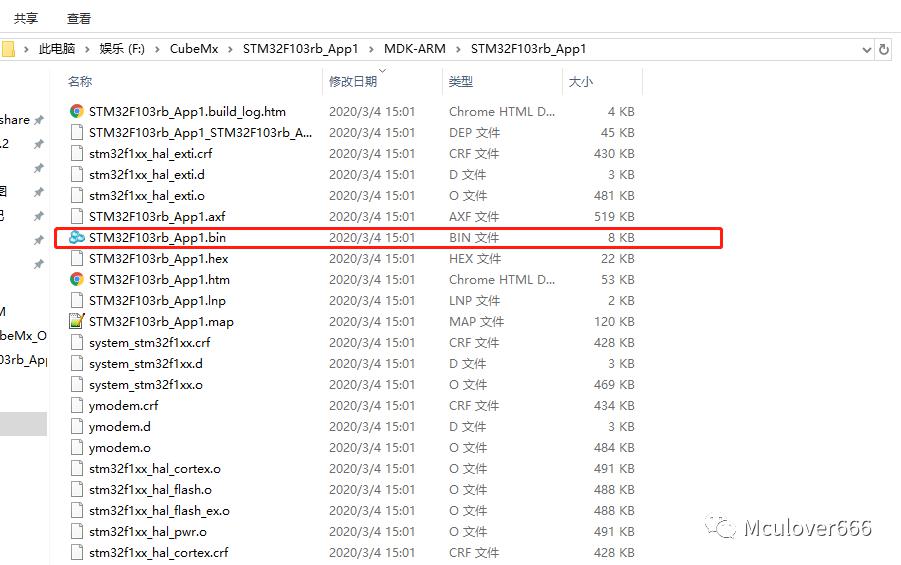Go to CubeMx folder in address path
Image resolution: width=901 pixels, height=565 pixels.
click(194, 49)
